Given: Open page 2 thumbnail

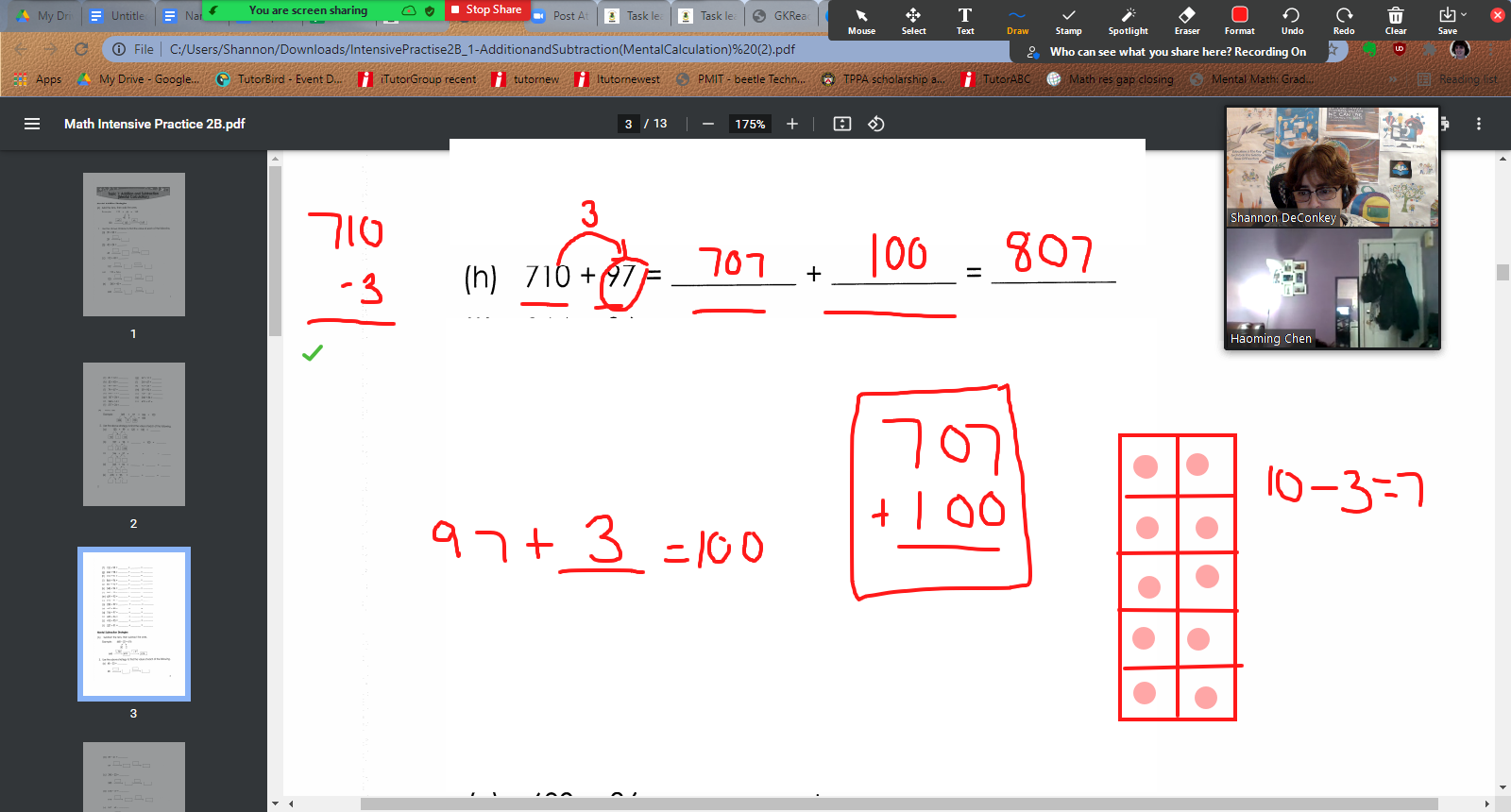Looking at the screenshot, I should pos(134,434).
